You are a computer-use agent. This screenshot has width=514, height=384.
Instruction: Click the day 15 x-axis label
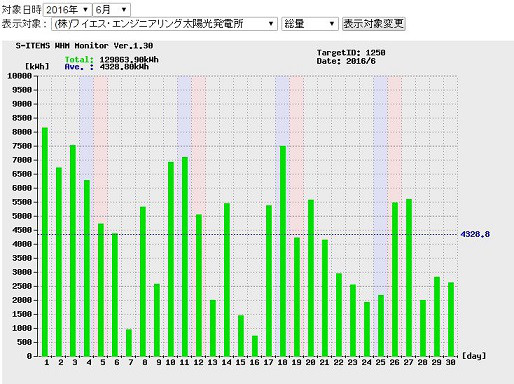click(x=240, y=362)
